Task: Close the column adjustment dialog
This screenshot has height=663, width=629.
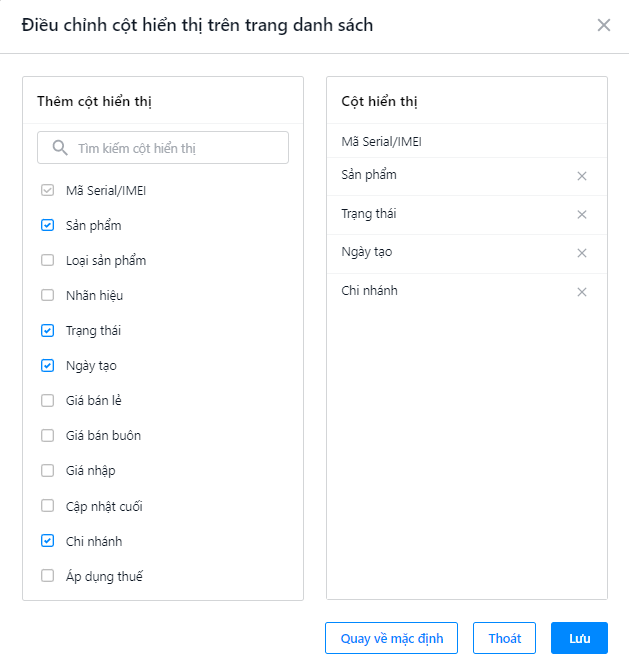Action: click(604, 25)
